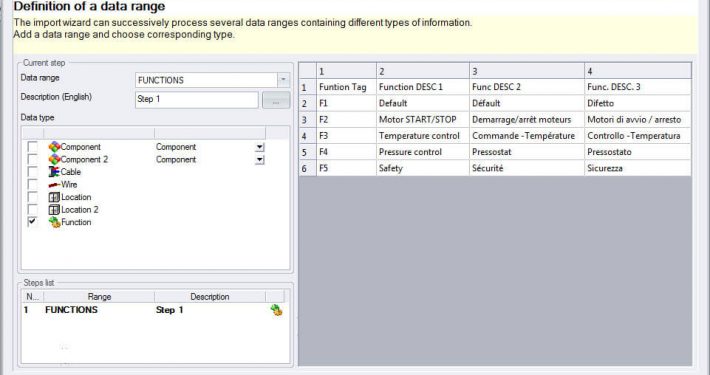
Task: Click the Pressostato cell
Action: click(x=638, y=152)
